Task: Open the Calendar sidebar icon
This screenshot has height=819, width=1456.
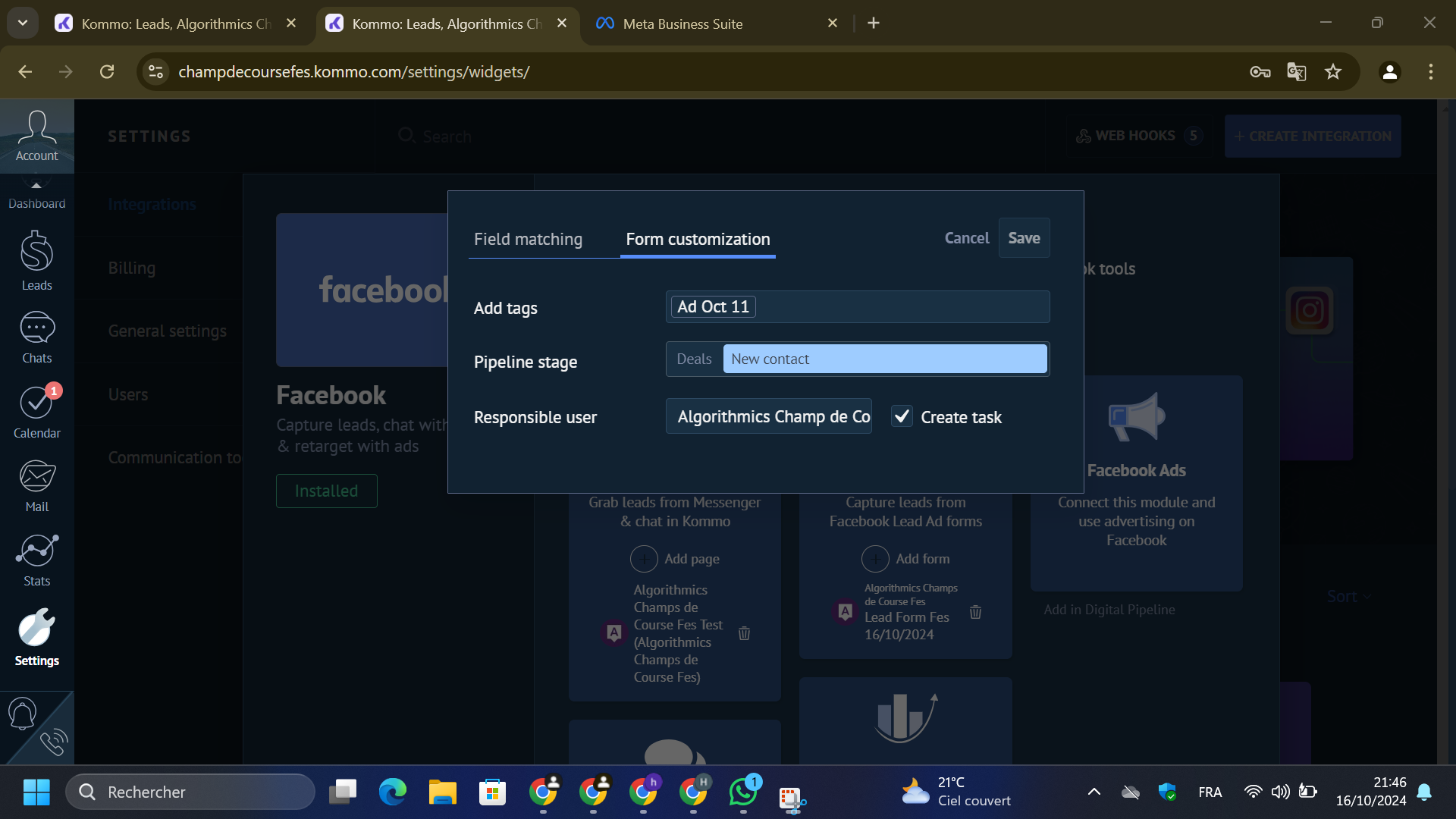Action: coord(36,412)
